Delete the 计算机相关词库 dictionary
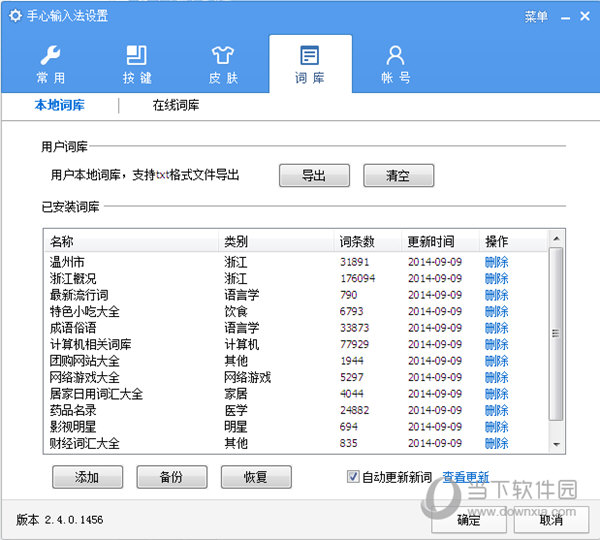This screenshot has height=540, width=600. coord(496,344)
